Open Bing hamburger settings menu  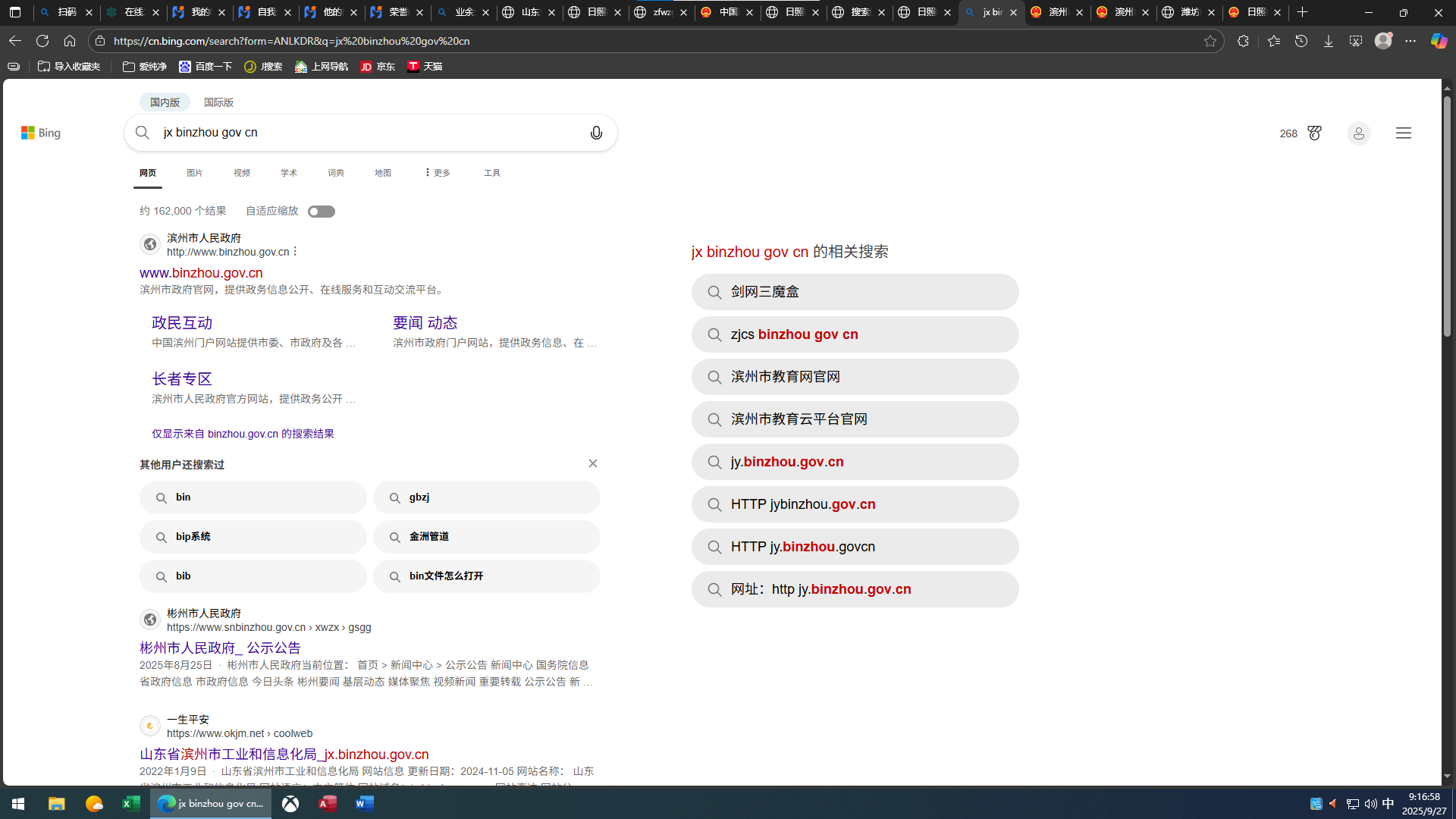[x=1404, y=133]
